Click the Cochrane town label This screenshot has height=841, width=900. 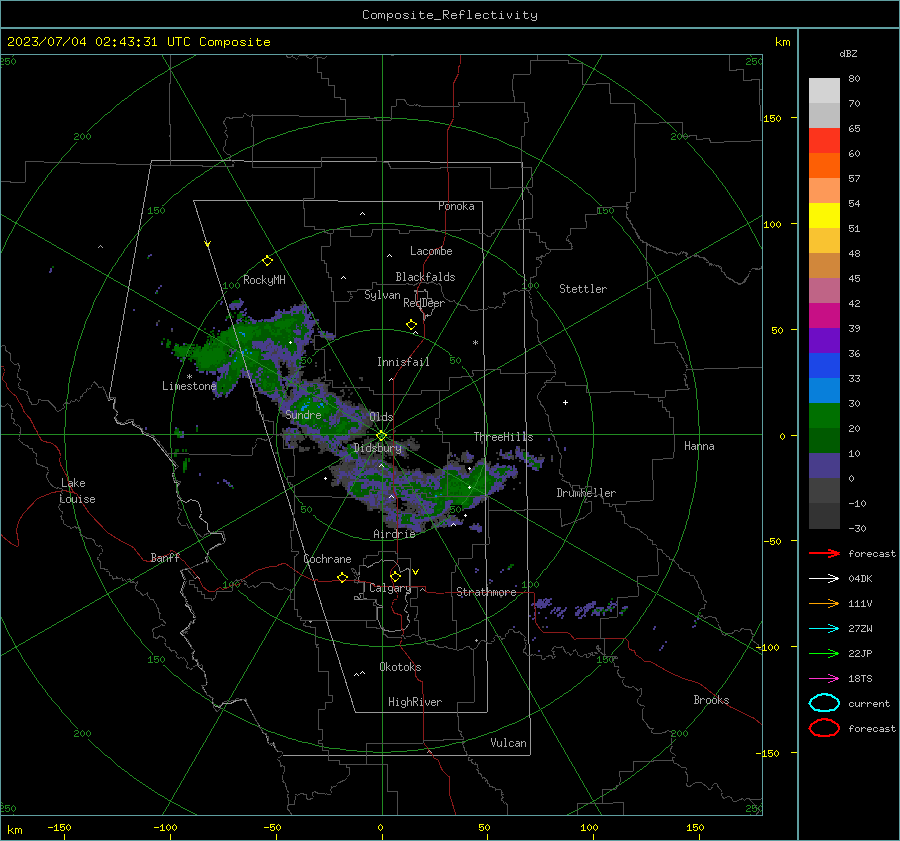tap(327, 559)
